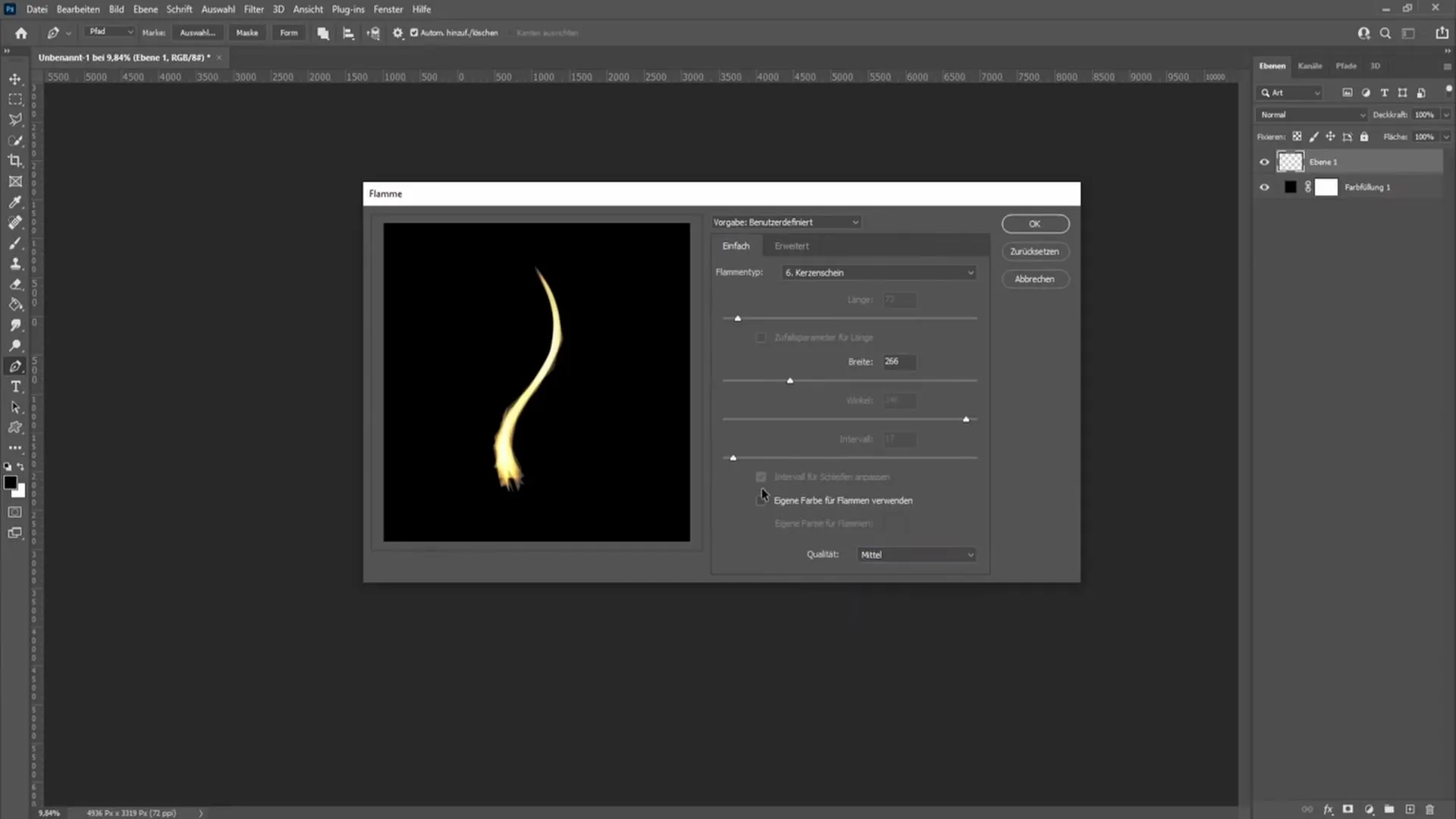The image size is (1456, 819).
Task: Click the Home icon in options bar
Action: [x=21, y=33]
